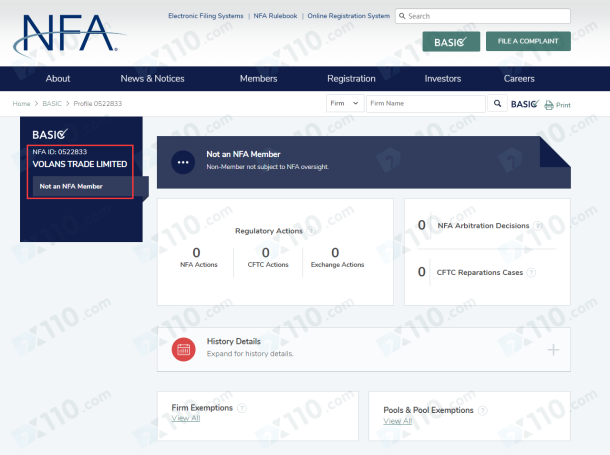Screen dimensions: 610x455
Task: Click the BASIC logo in sidebar panel
Action: tap(50, 135)
